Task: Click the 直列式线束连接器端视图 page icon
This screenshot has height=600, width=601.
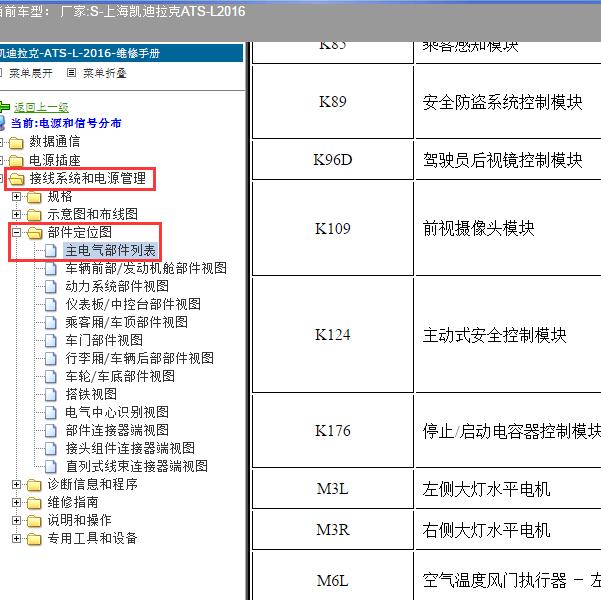Action: pyautogui.click(x=51, y=467)
